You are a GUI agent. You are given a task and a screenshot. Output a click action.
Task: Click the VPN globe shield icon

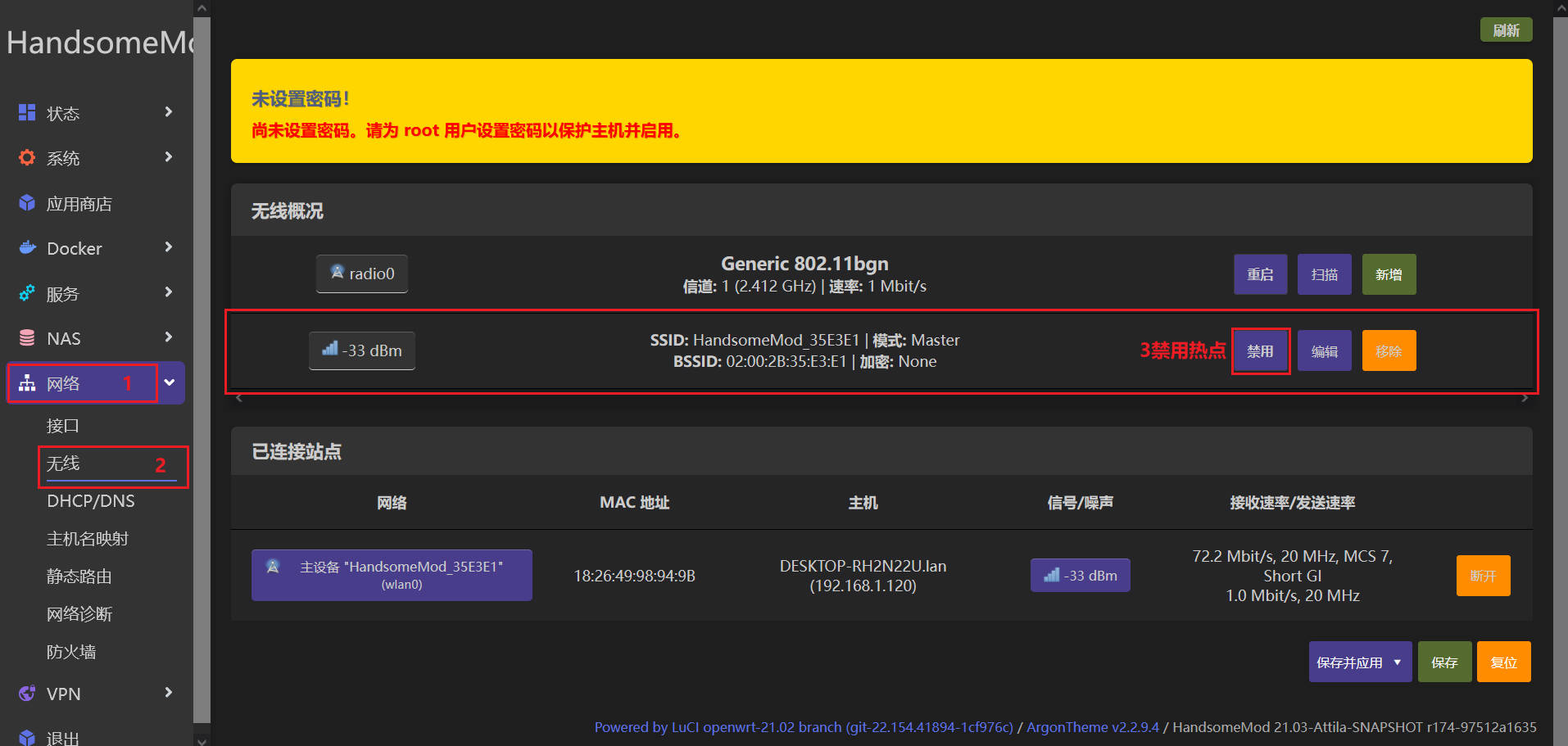(27, 694)
